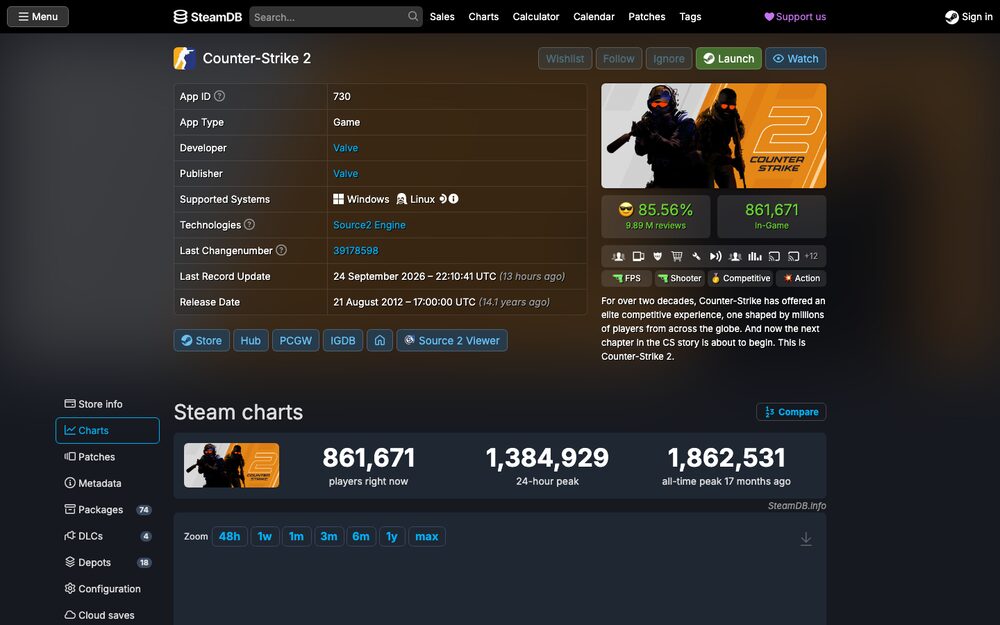Open changenumber 39178598 link
Screen dimensions: 1000x625
tap(356, 251)
